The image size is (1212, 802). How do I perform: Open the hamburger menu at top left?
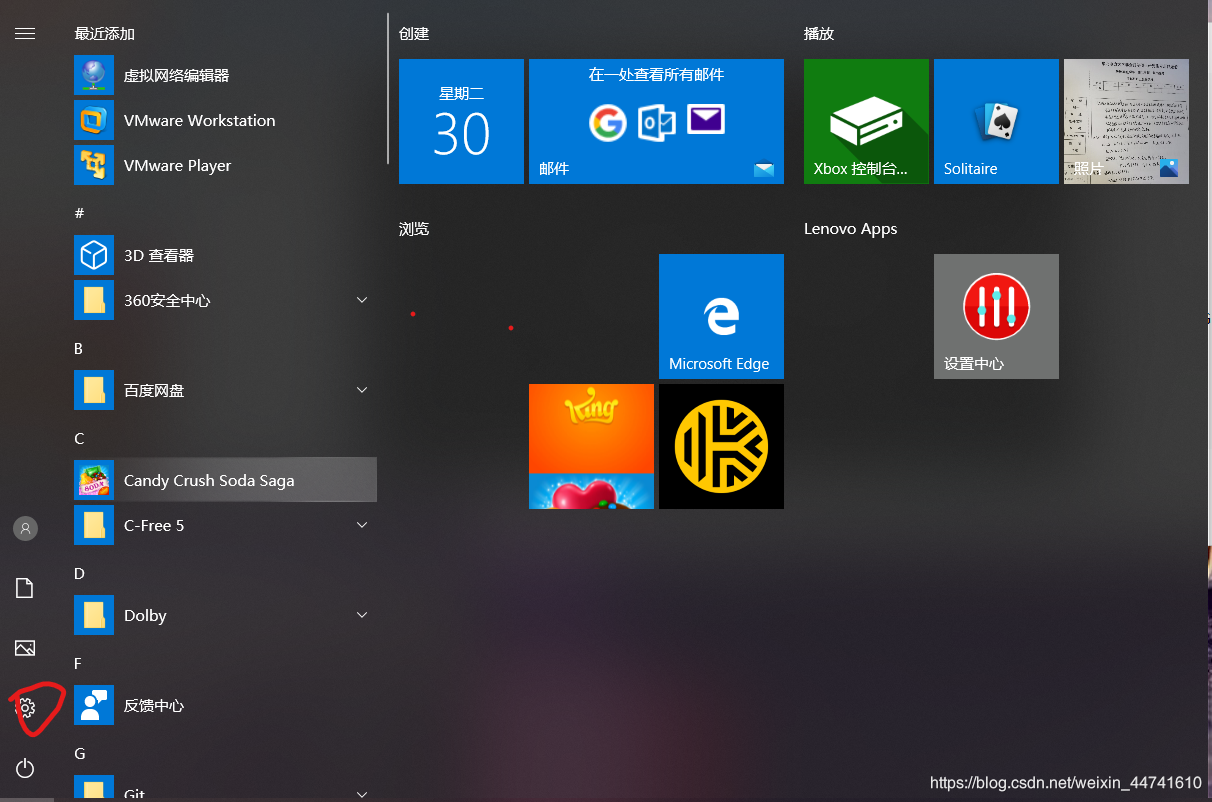pos(25,34)
